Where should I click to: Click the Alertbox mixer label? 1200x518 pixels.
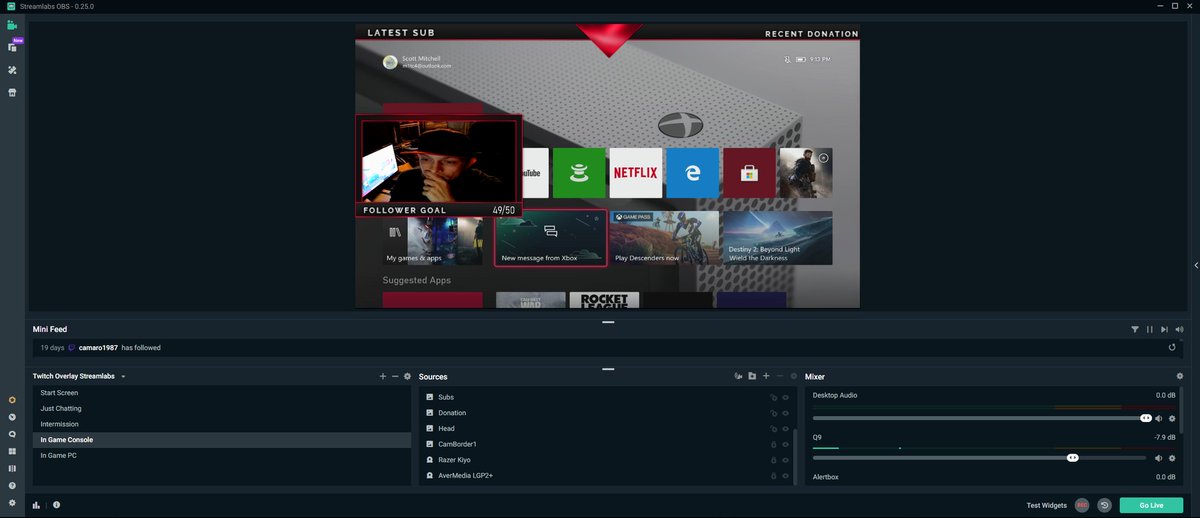(825, 477)
